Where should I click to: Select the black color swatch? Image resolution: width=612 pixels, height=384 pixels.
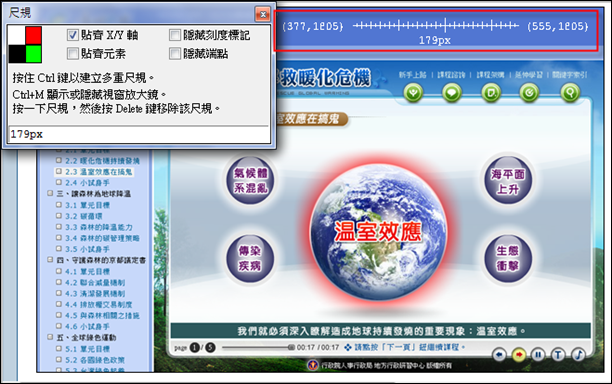point(17,54)
